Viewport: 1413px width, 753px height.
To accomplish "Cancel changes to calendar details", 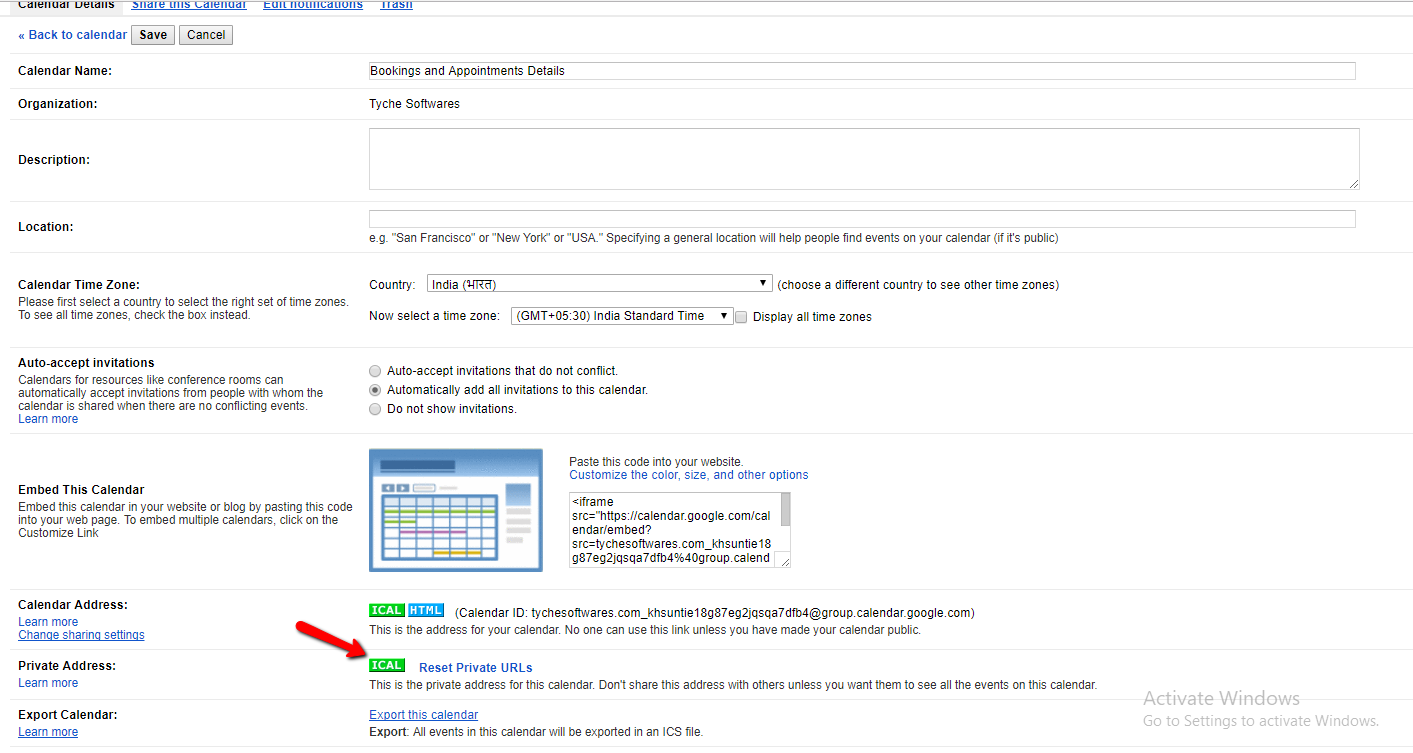I will (x=205, y=34).
